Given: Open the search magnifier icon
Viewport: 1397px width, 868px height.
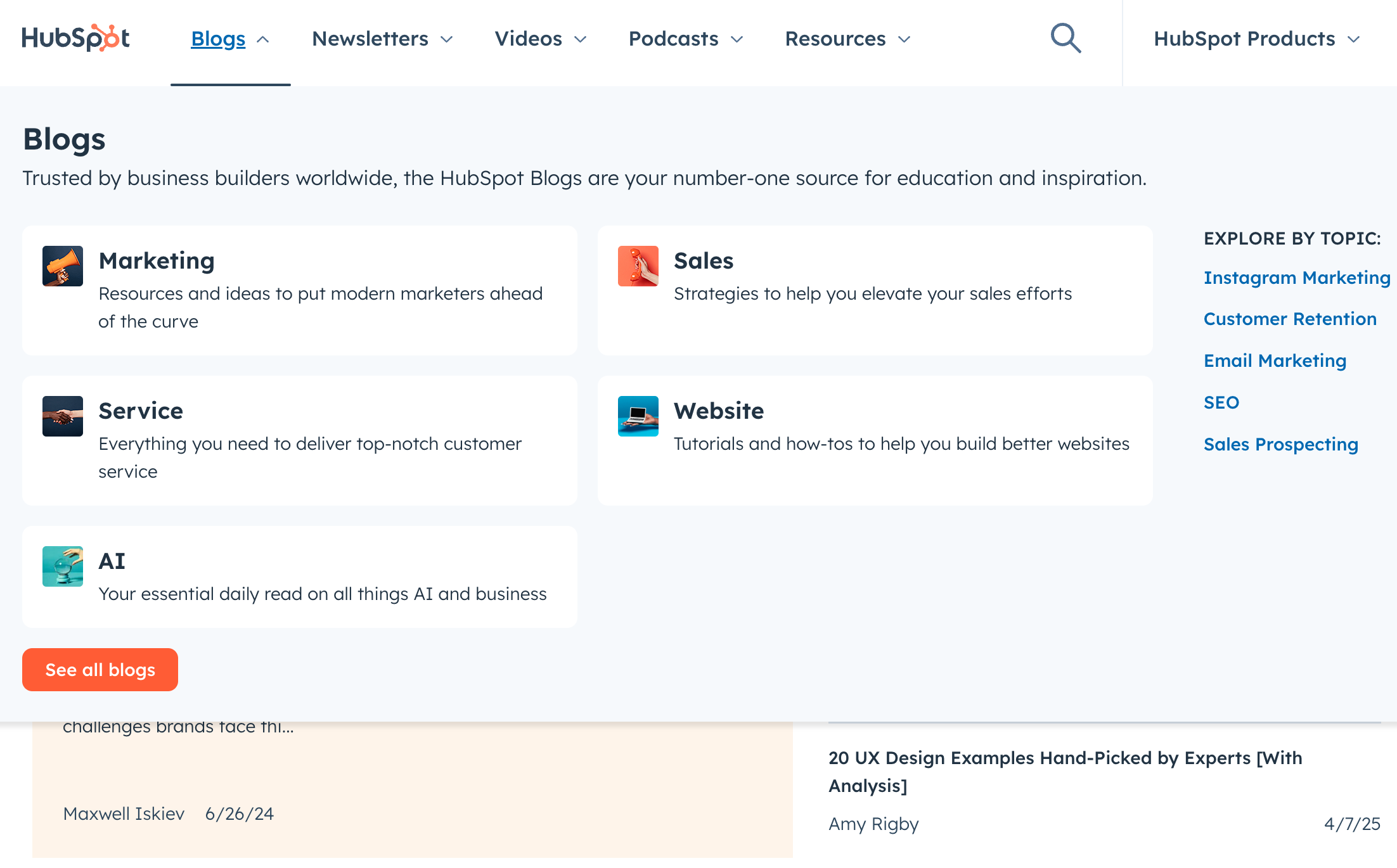Looking at the screenshot, I should (1065, 39).
